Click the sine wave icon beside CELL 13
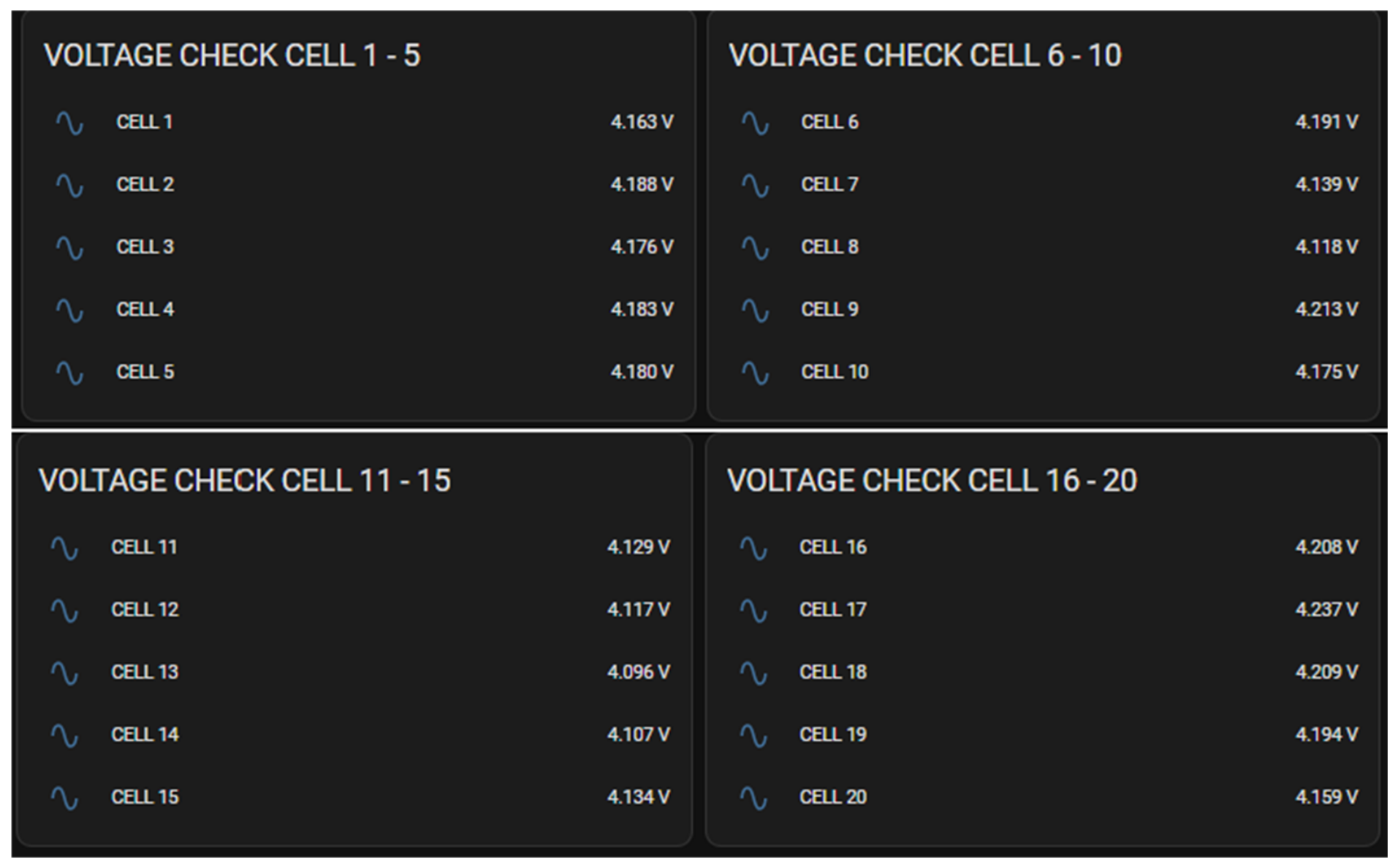The width and height of the screenshot is (1398, 868). (64, 674)
